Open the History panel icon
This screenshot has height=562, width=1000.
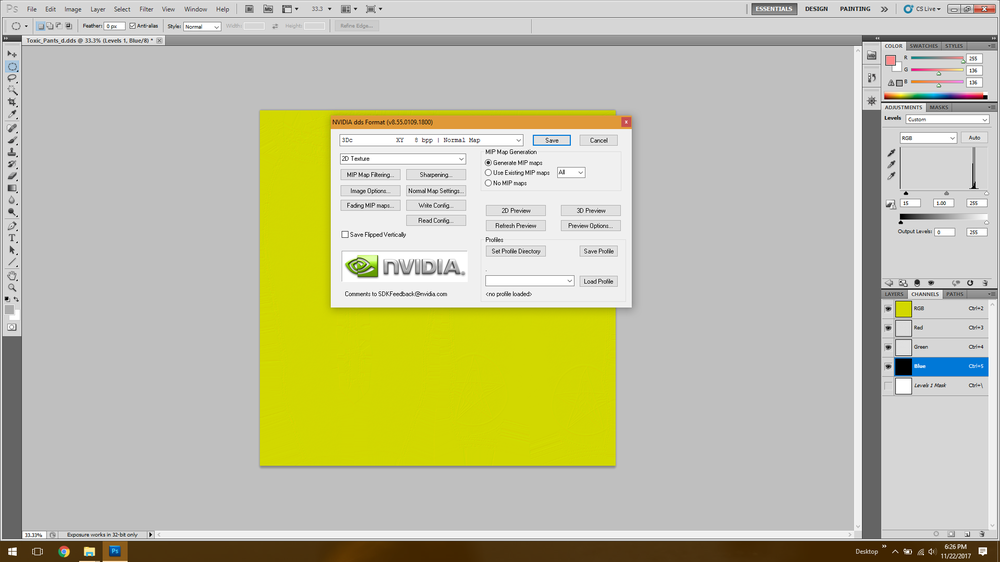click(872, 77)
